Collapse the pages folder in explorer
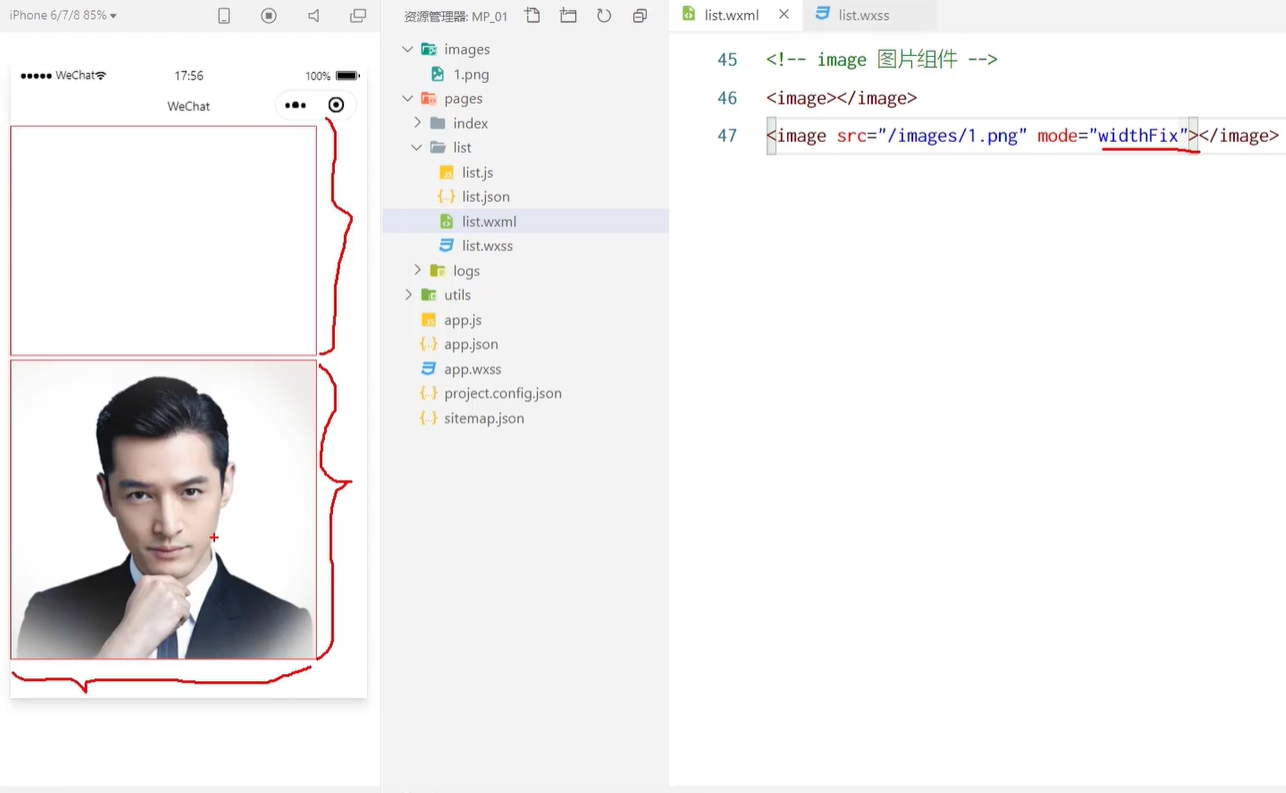This screenshot has height=793, width=1286. click(408, 98)
